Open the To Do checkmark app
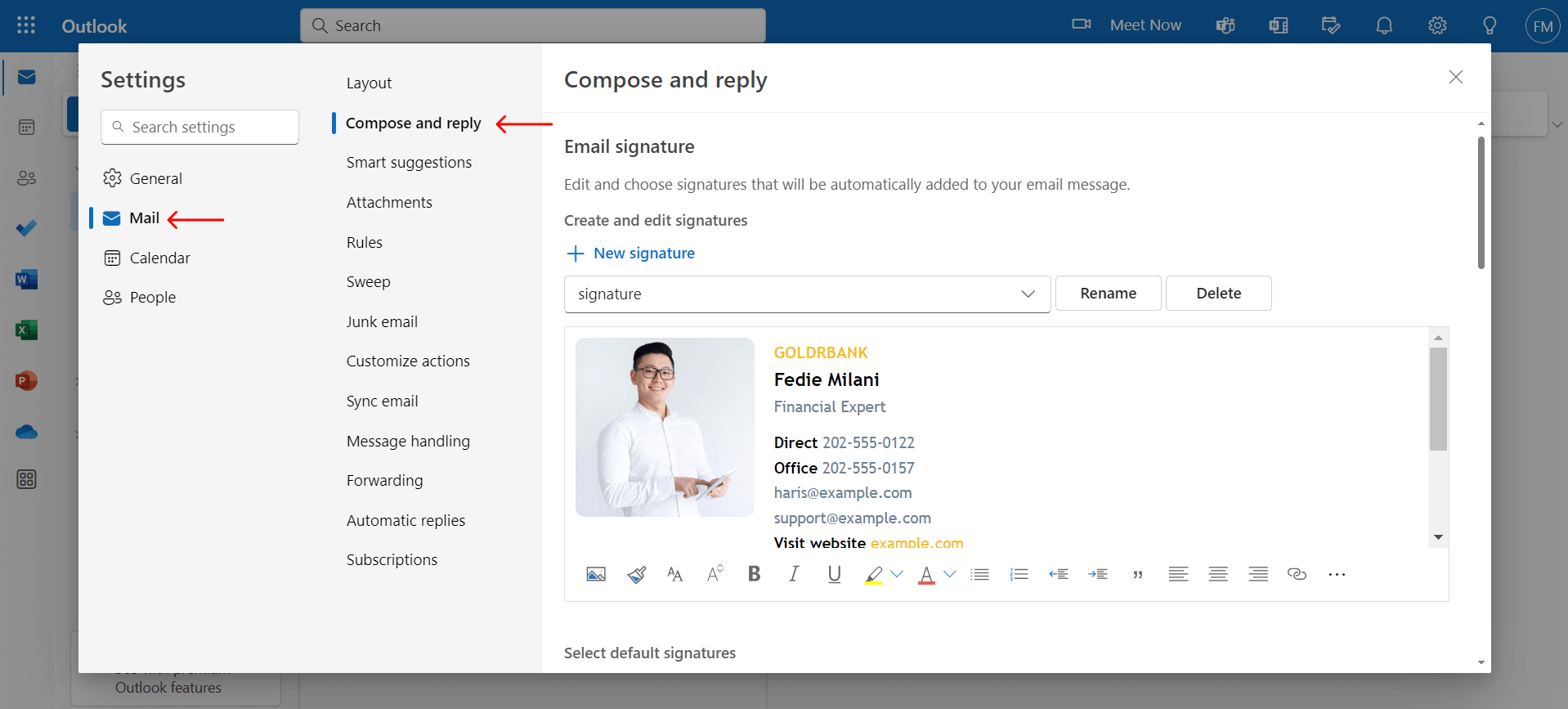Viewport: 1568px width, 709px height. click(26, 228)
